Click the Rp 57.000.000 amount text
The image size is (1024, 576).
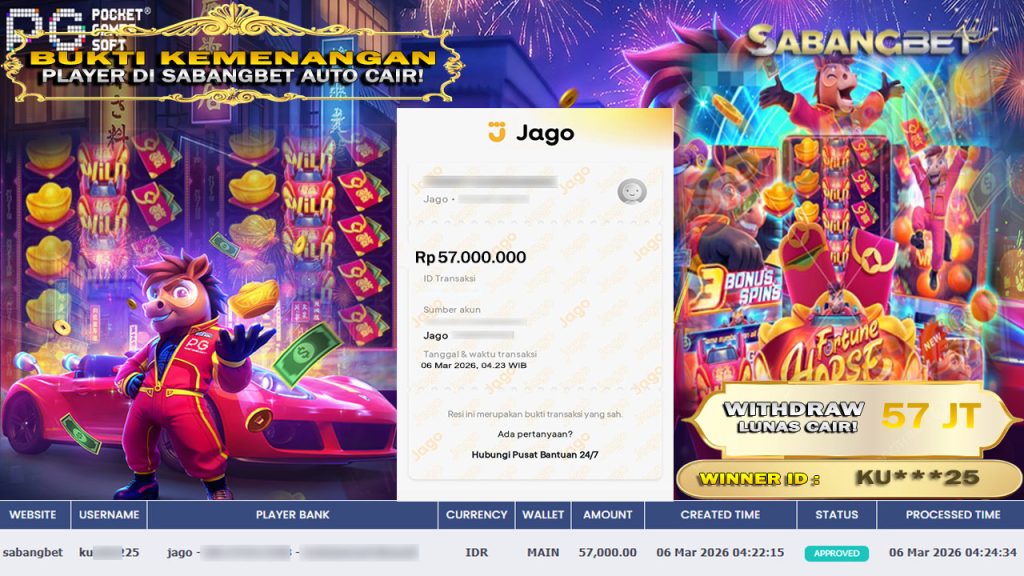pos(470,257)
